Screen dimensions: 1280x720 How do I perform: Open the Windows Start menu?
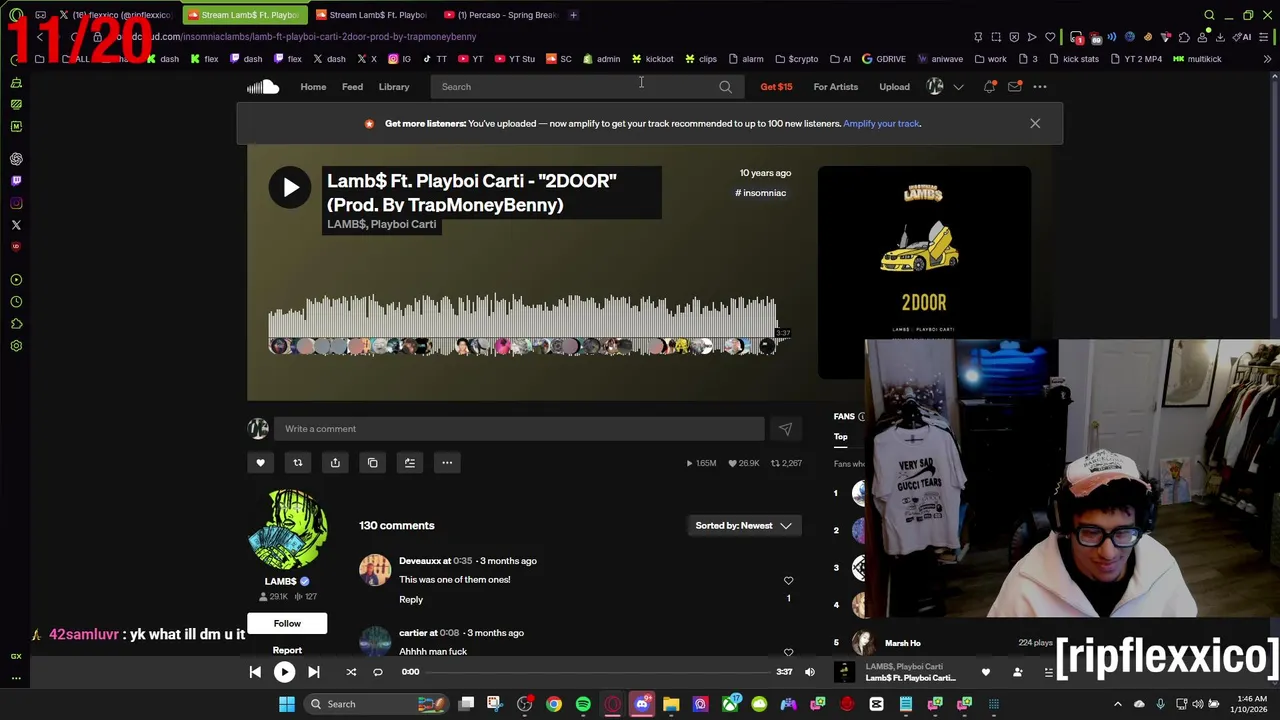pos(287,704)
